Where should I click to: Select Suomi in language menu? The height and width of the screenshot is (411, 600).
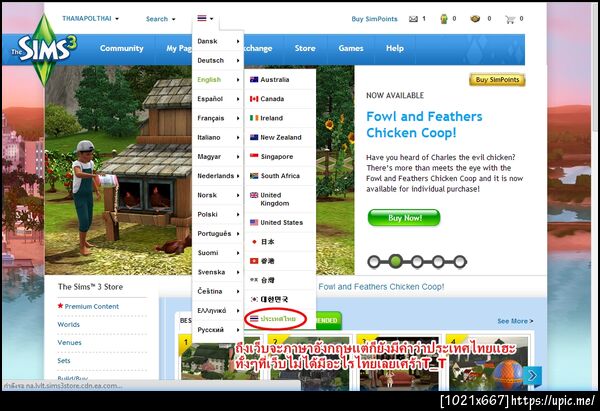pyautogui.click(x=218, y=253)
